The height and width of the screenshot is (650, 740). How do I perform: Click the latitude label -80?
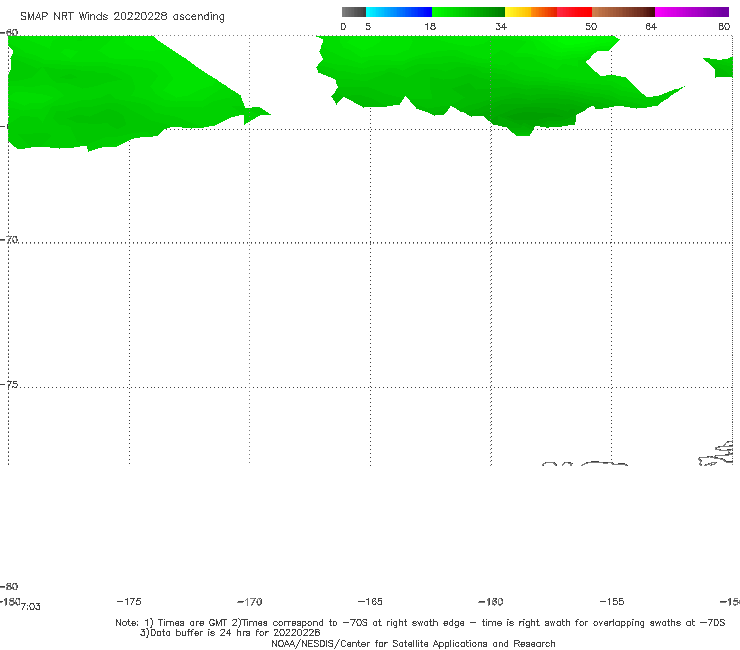9,586
